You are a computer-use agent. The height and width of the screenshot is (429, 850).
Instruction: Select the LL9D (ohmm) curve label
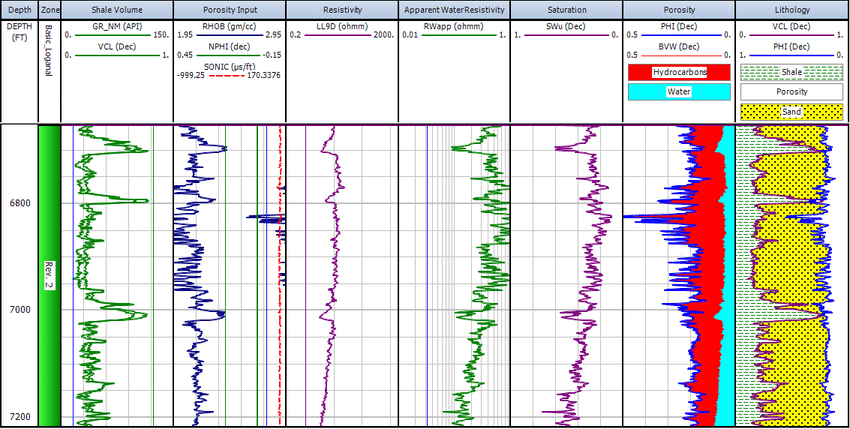click(342, 26)
